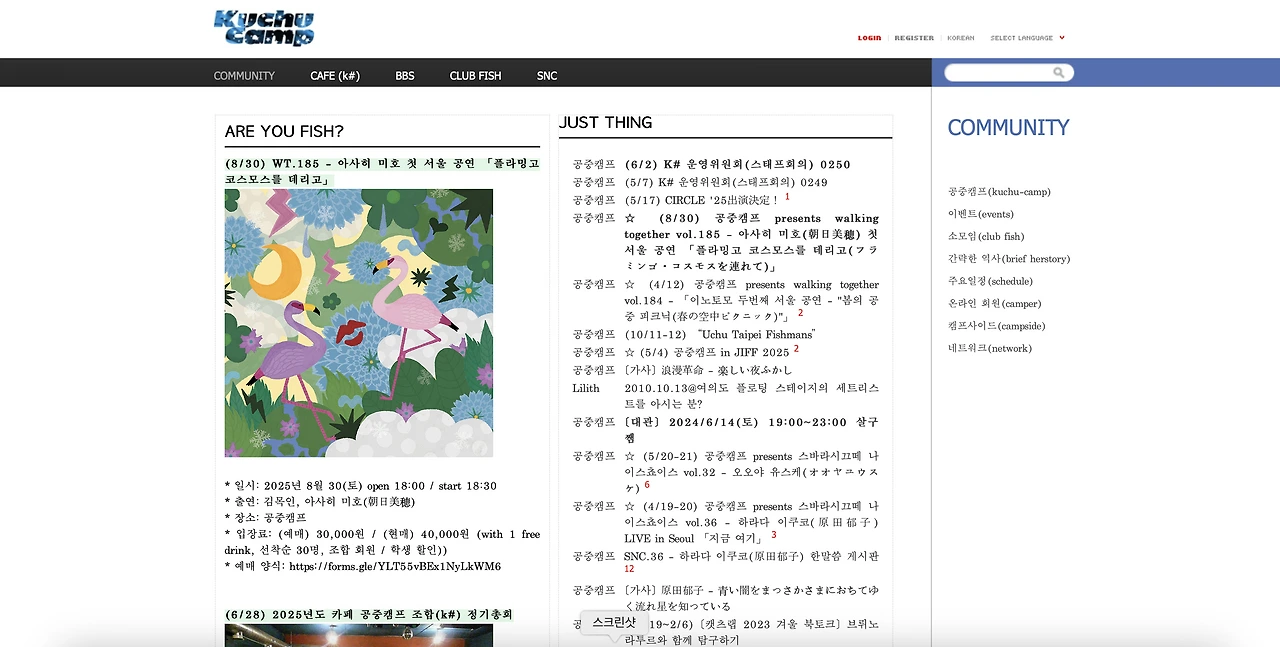The image size is (1280, 647).
Task: Open 스바라시끄떼 vol.32 오오야 유스케 post
Action: (751, 472)
